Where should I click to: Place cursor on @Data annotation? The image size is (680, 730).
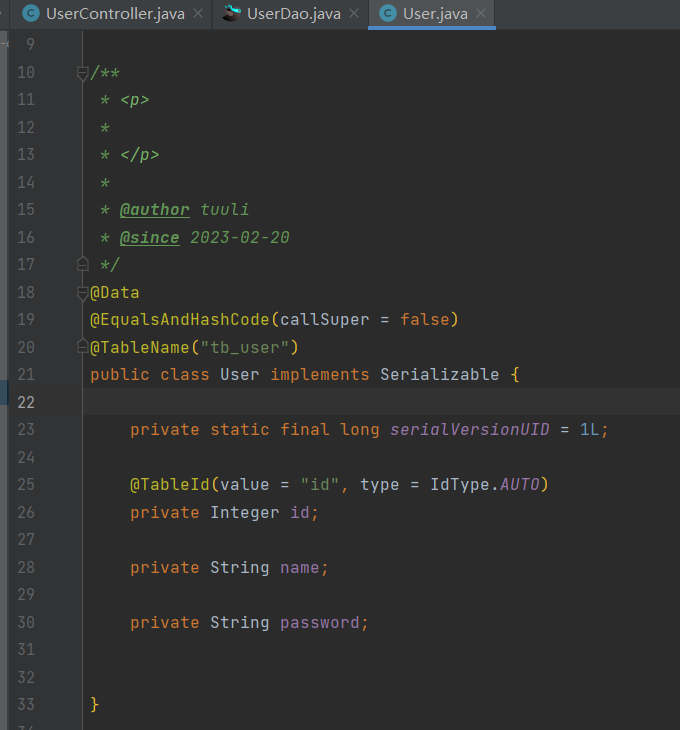(114, 293)
